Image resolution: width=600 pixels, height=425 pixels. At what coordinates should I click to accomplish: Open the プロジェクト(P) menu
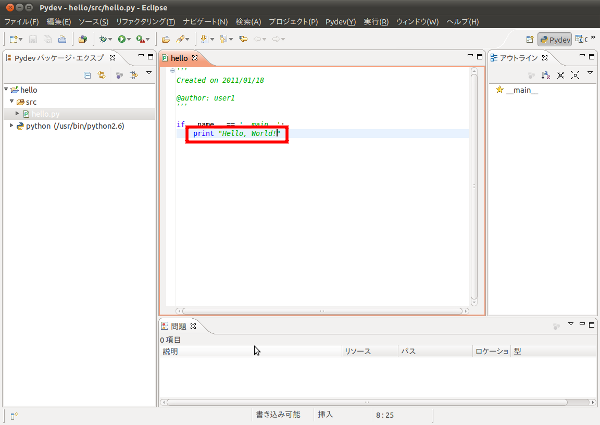coord(293,22)
